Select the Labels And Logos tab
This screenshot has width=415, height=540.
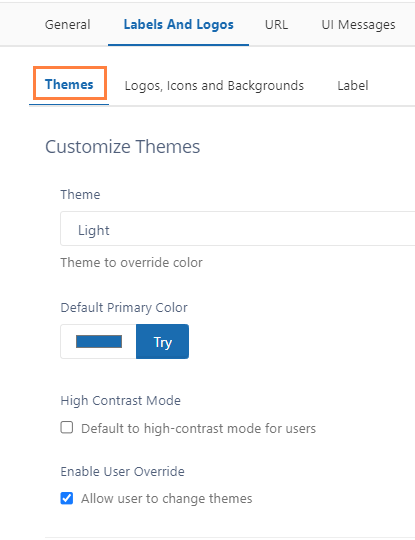click(x=178, y=24)
